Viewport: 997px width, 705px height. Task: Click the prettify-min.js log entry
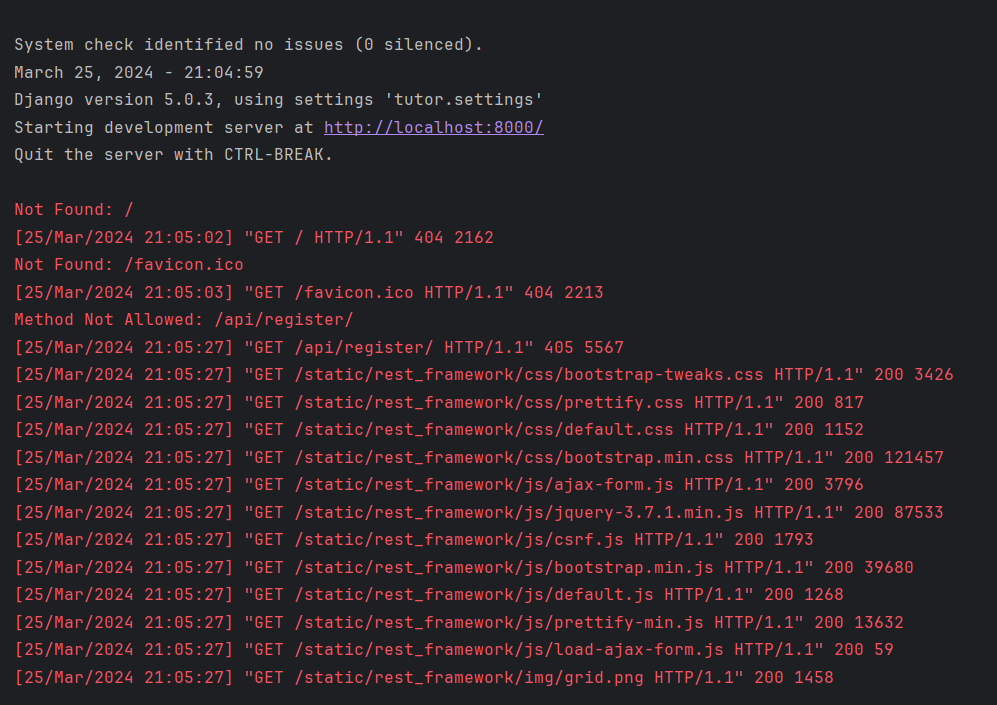[459, 622]
